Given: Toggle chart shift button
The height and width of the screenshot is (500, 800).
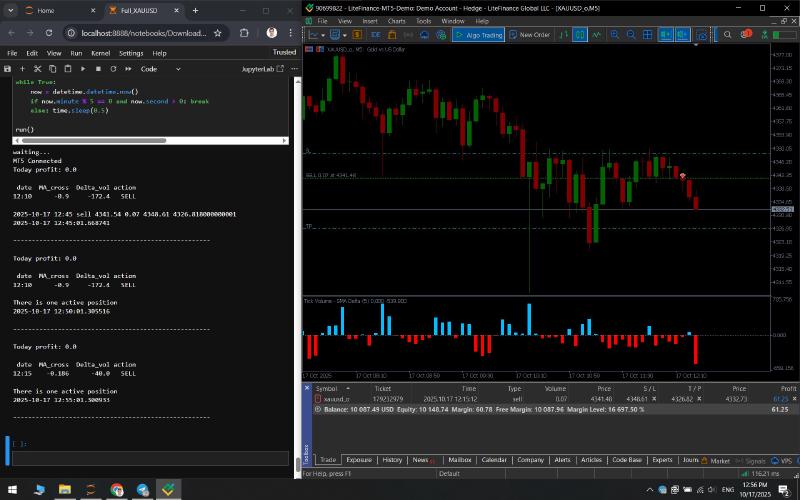Looking at the screenshot, I should (683, 35).
